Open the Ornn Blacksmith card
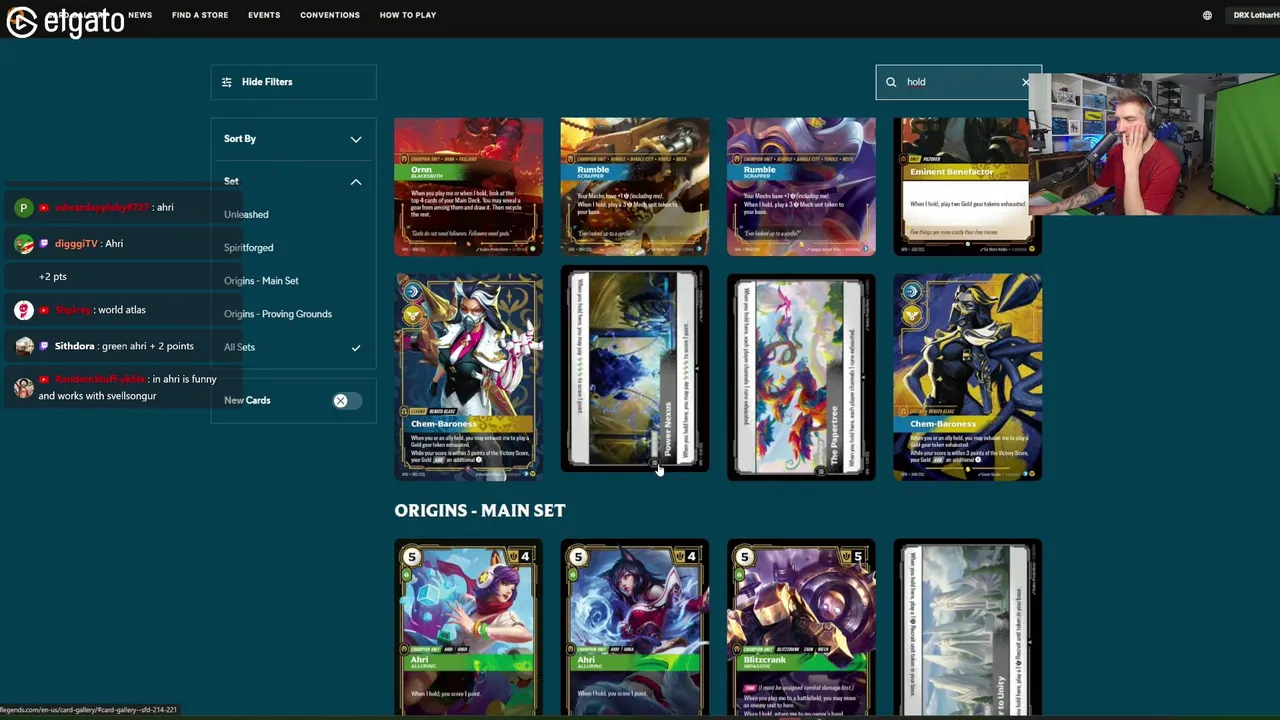The image size is (1280, 720). (x=469, y=187)
